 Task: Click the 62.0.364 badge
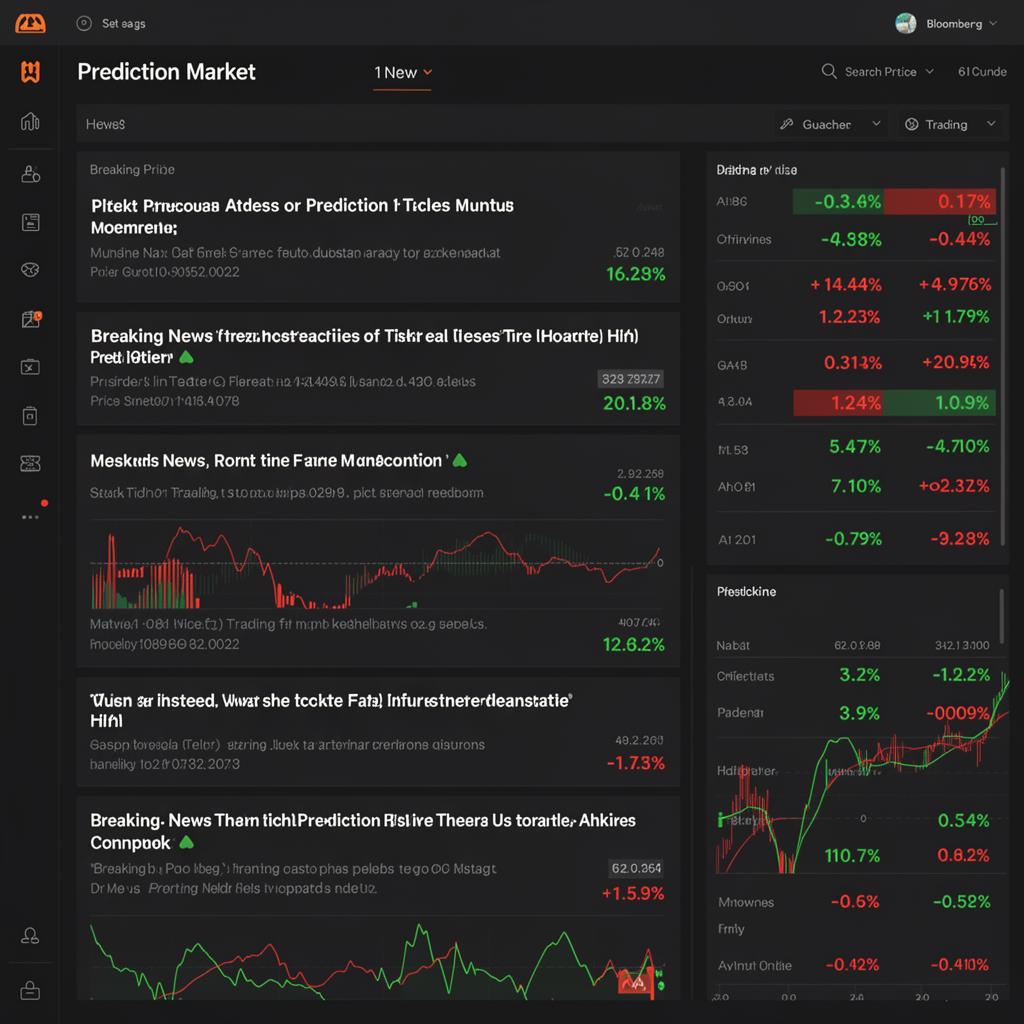(636, 868)
